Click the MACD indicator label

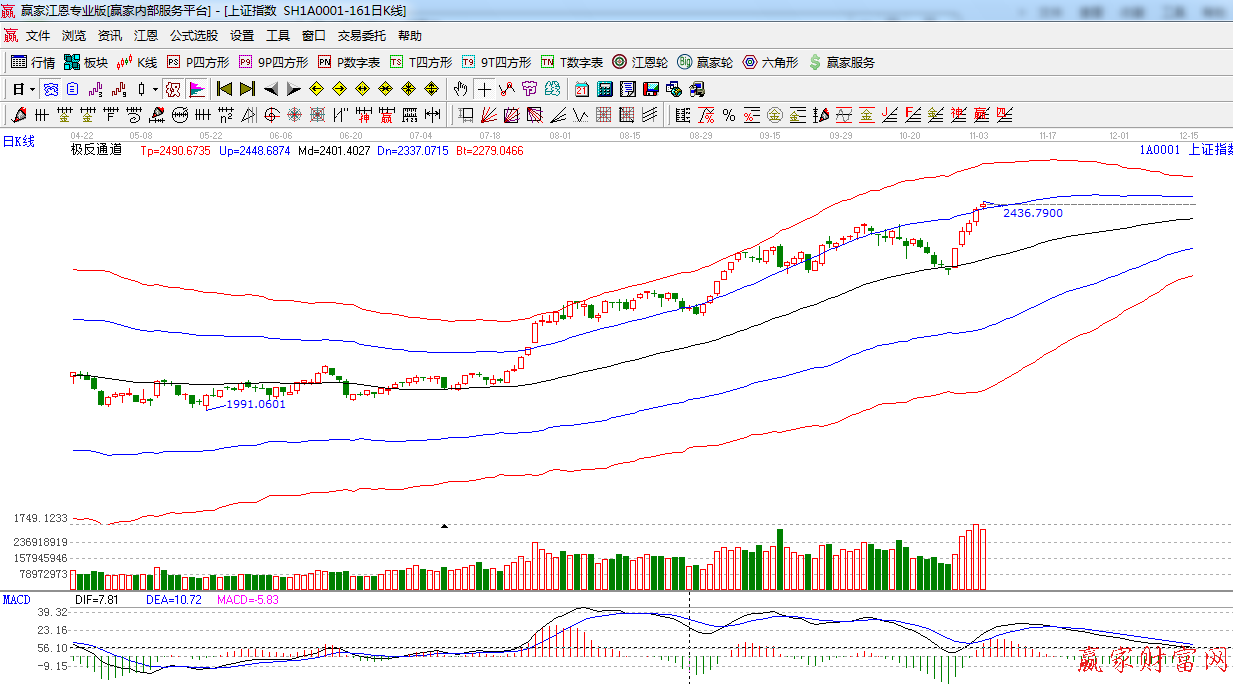16,599
